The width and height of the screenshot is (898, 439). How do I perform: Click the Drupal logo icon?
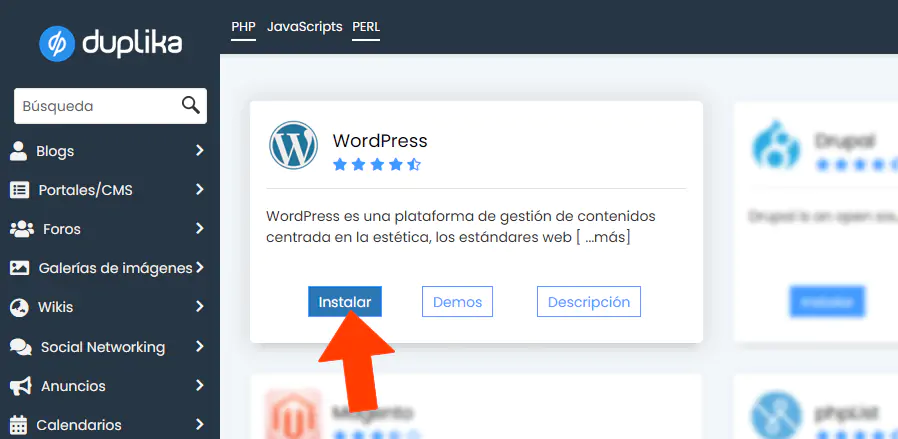(775, 145)
